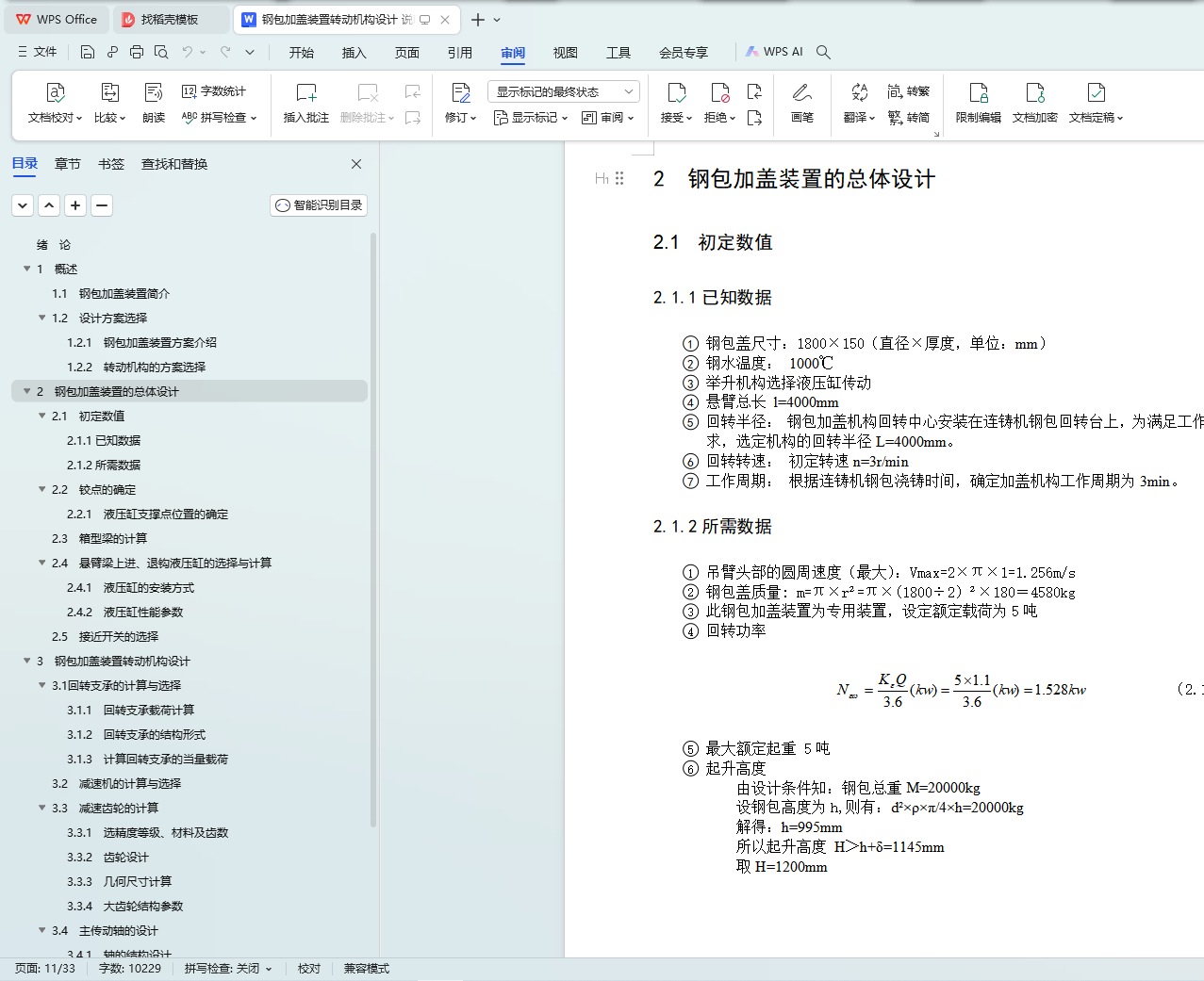Jump to '2.5 接近开关的选择' heading
The width and height of the screenshot is (1204, 981).
coord(105,636)
